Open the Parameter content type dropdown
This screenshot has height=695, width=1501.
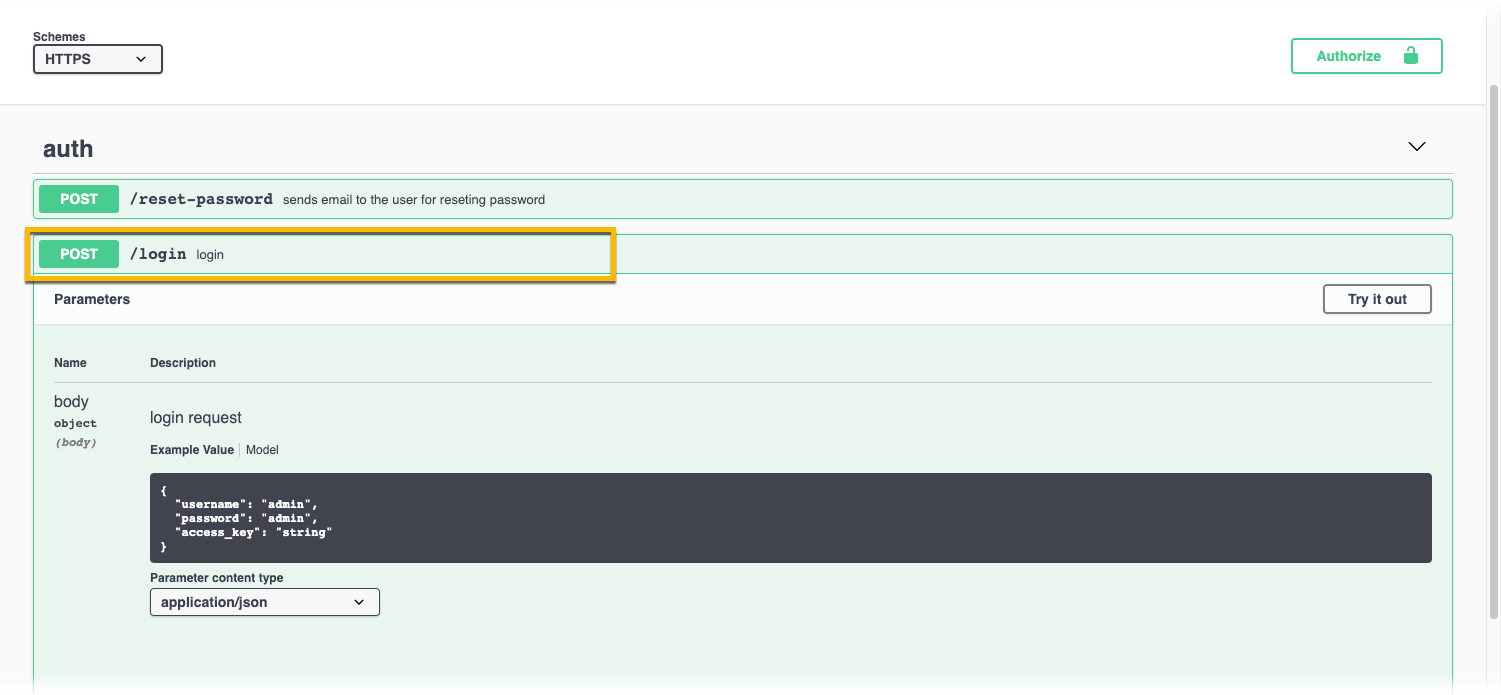[x=264, y=602]
